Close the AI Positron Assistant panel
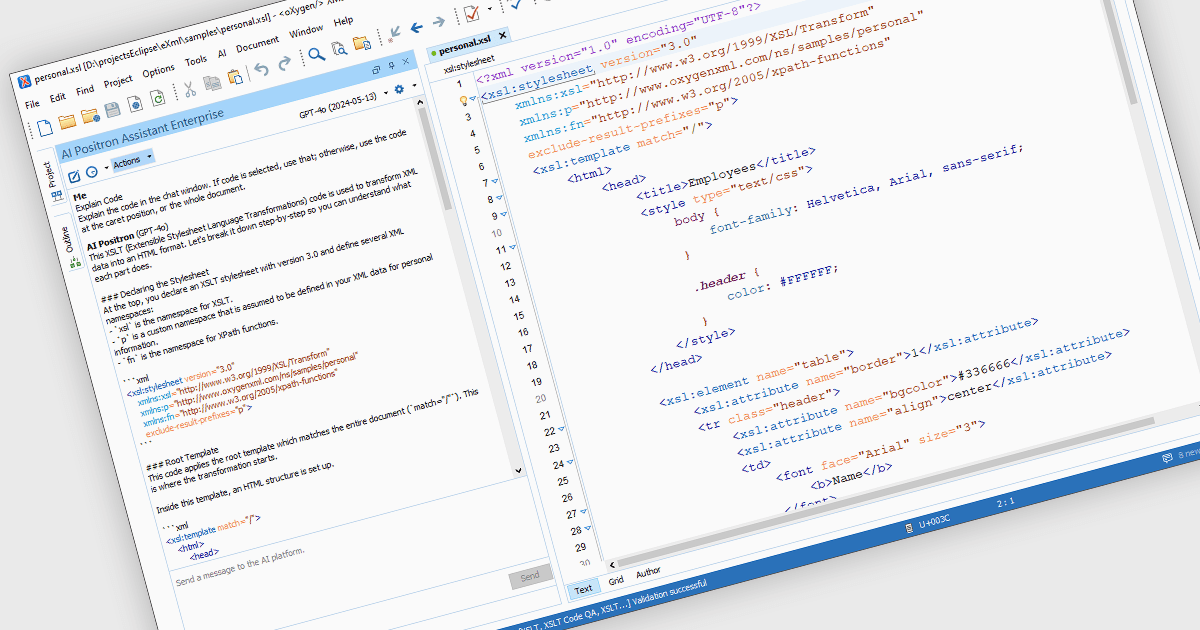Screen dimensions: 1200x630 point(405,63)
